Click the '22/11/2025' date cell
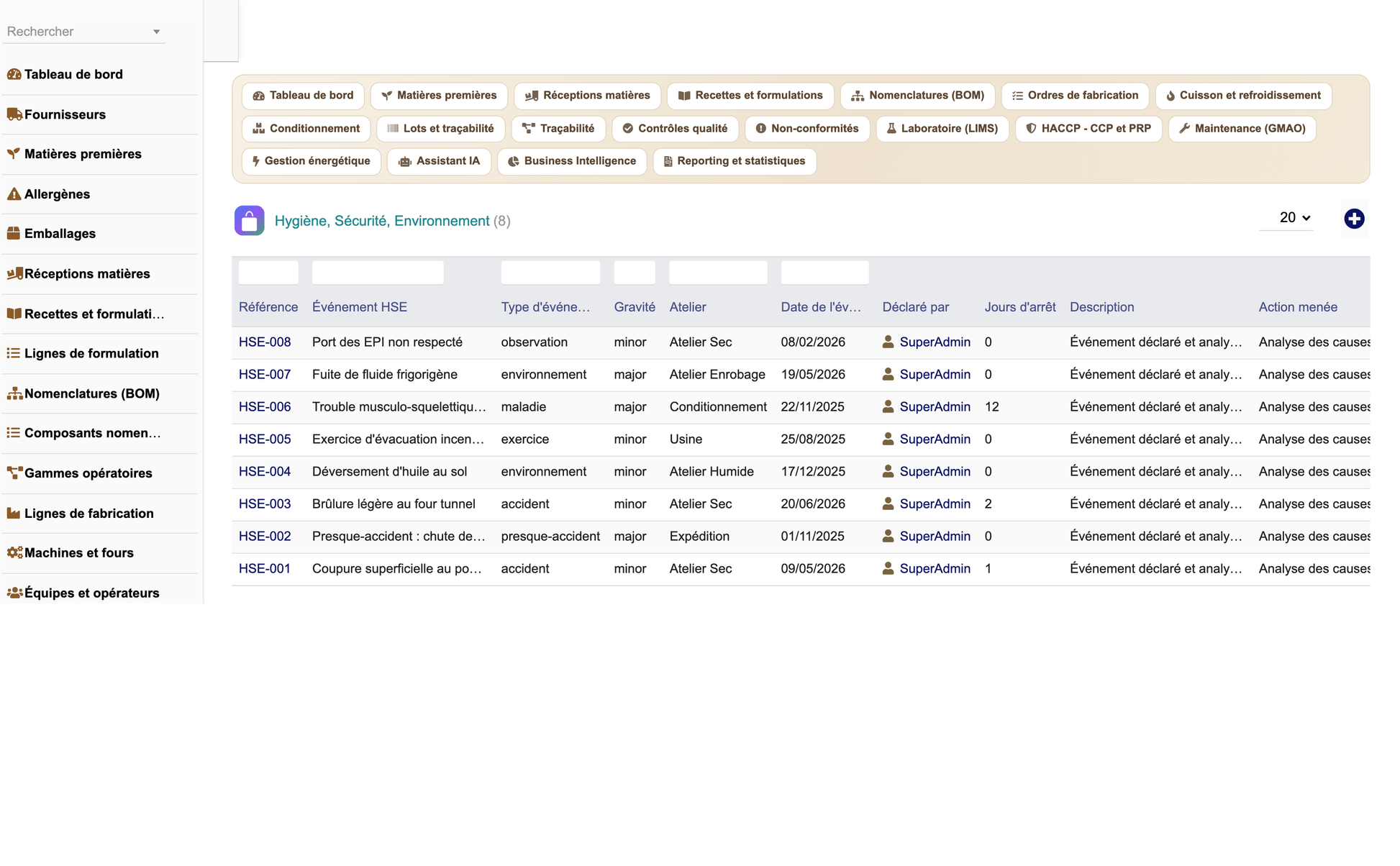Screen dimensions: 1400x866 (812, 406)
